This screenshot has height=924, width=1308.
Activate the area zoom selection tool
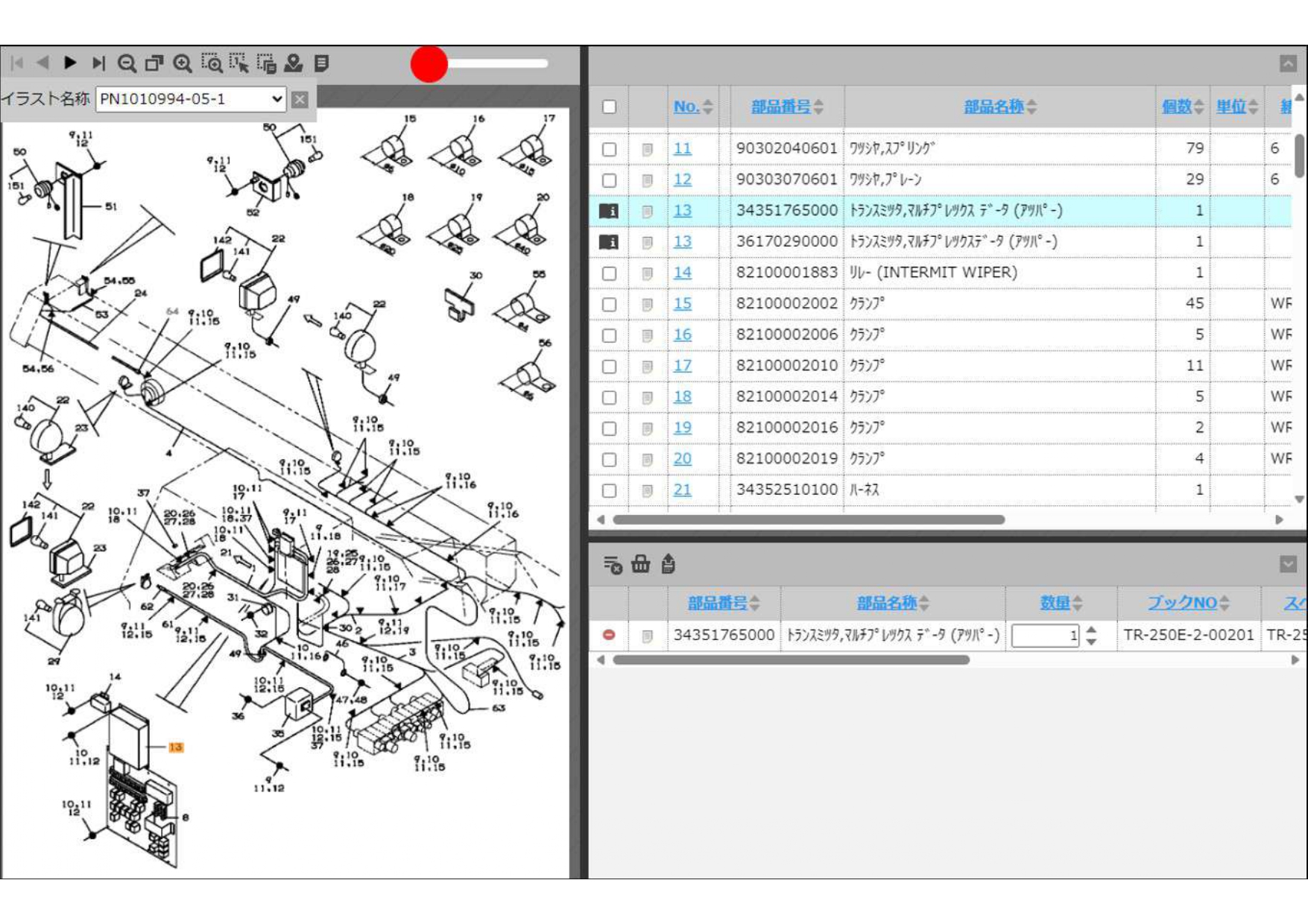[212, 63]
